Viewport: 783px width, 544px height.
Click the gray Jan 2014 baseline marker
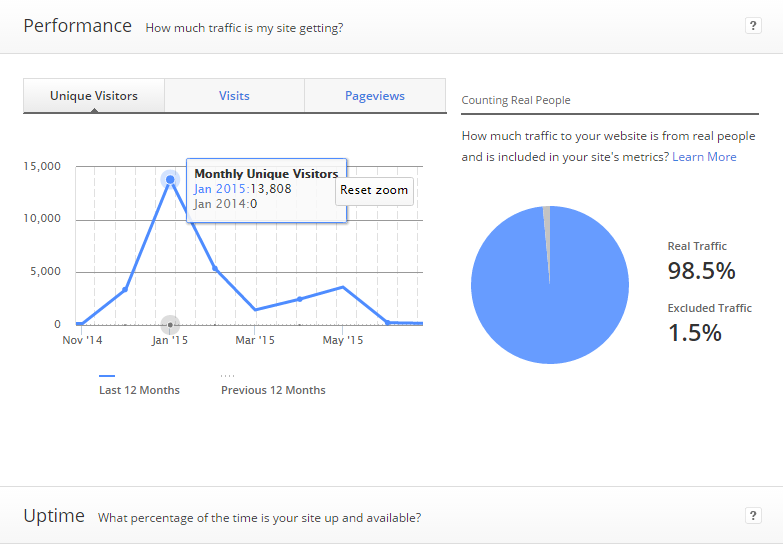click(x=170, y=325)
